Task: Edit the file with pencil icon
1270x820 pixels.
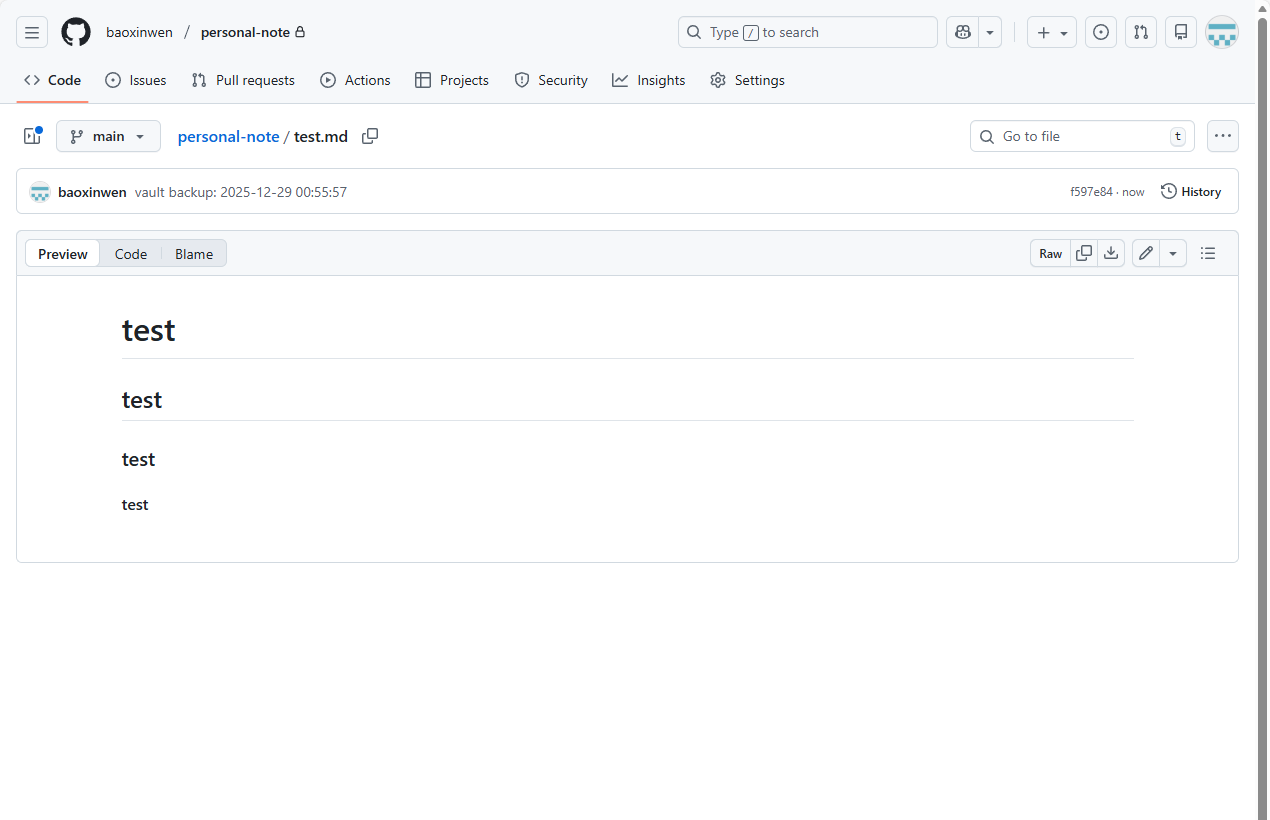Action: click(1146, 254)
